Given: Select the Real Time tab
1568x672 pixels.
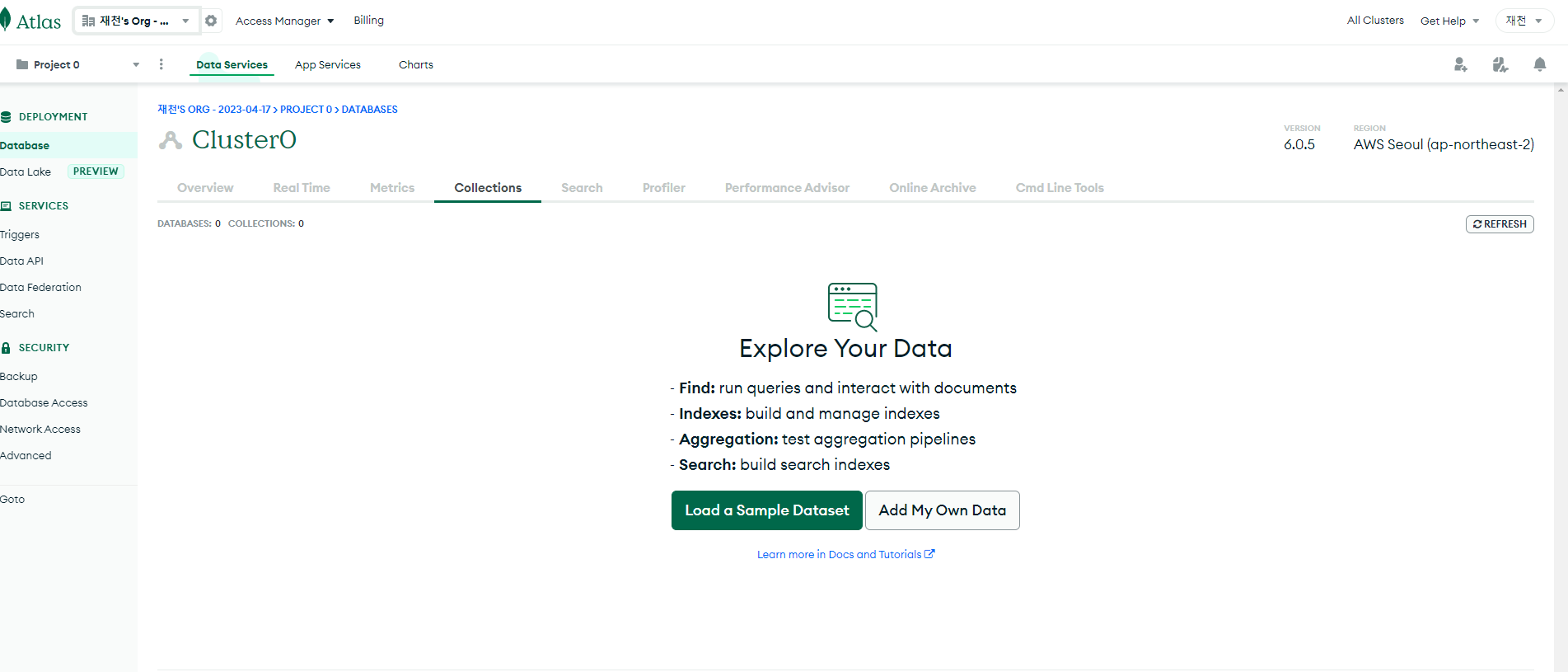Looking at the screenshot, I should click(x=302, y=188).
